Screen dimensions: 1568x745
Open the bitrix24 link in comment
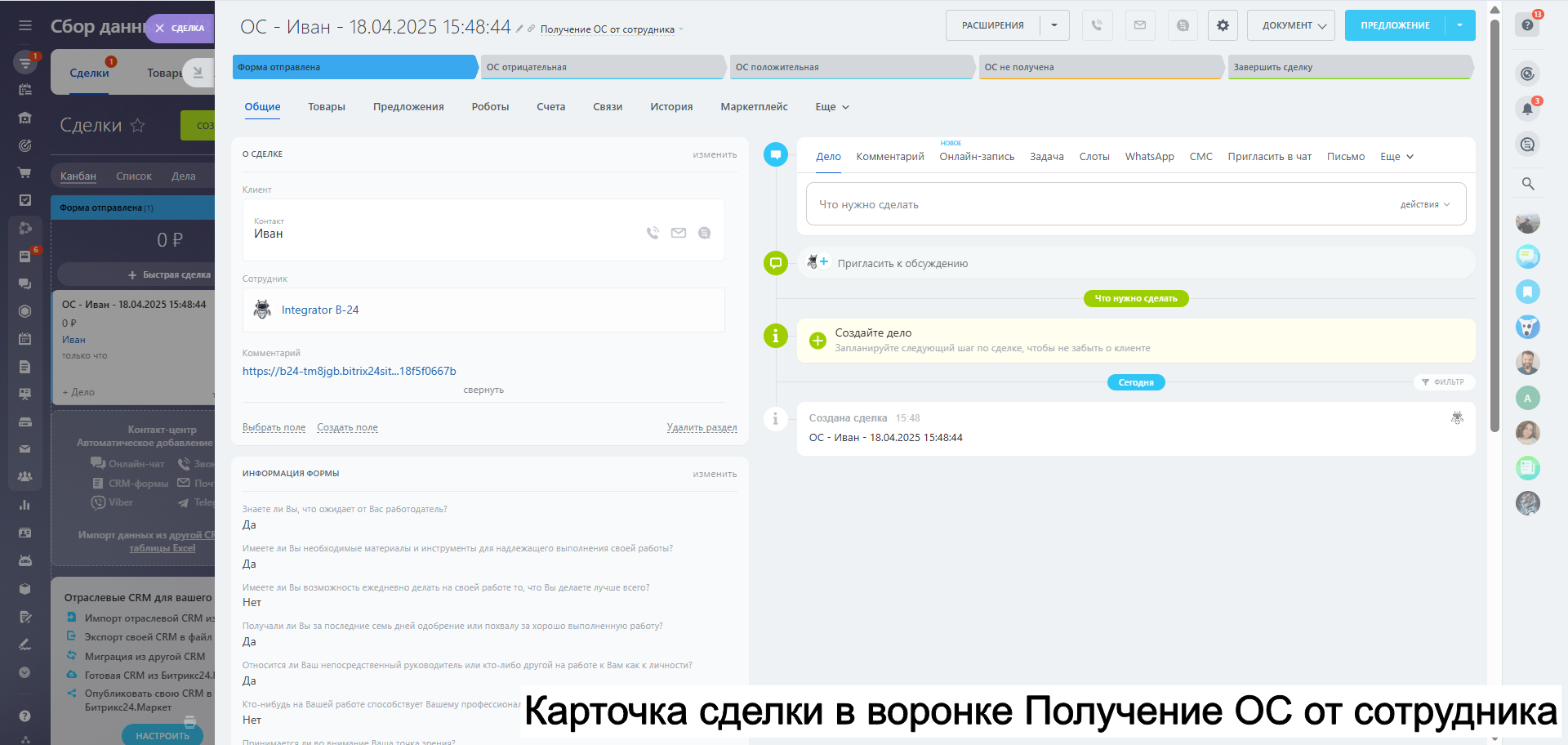pyautogui.click(x=349, y=371)
